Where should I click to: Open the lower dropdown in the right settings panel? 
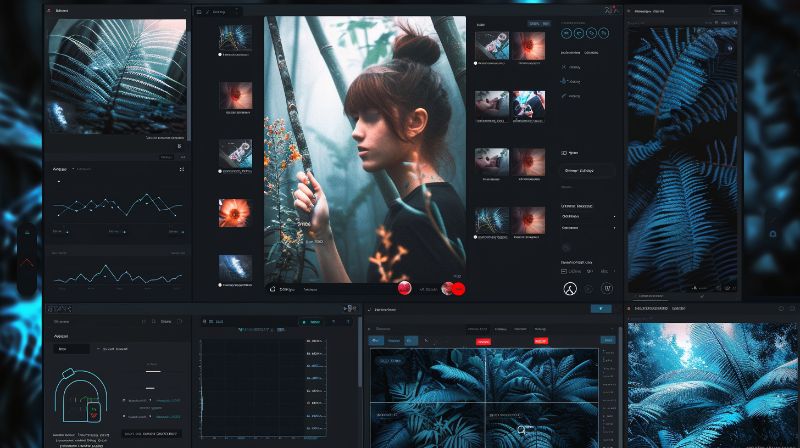point(588,227)
